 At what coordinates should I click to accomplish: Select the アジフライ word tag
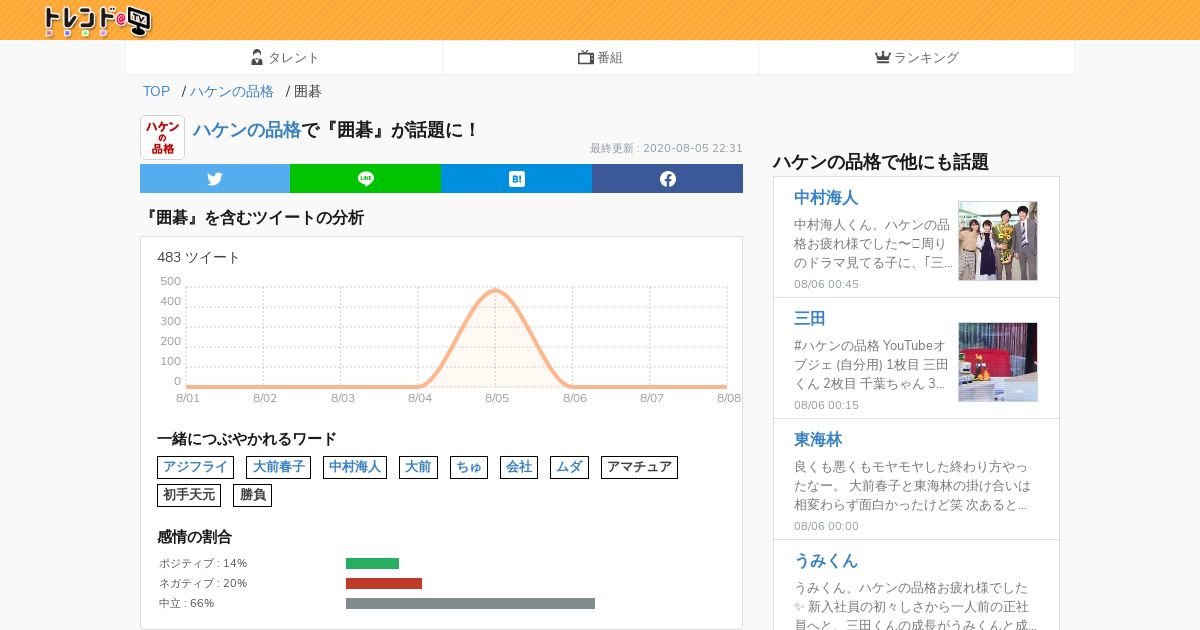click(x=195, y=467)
